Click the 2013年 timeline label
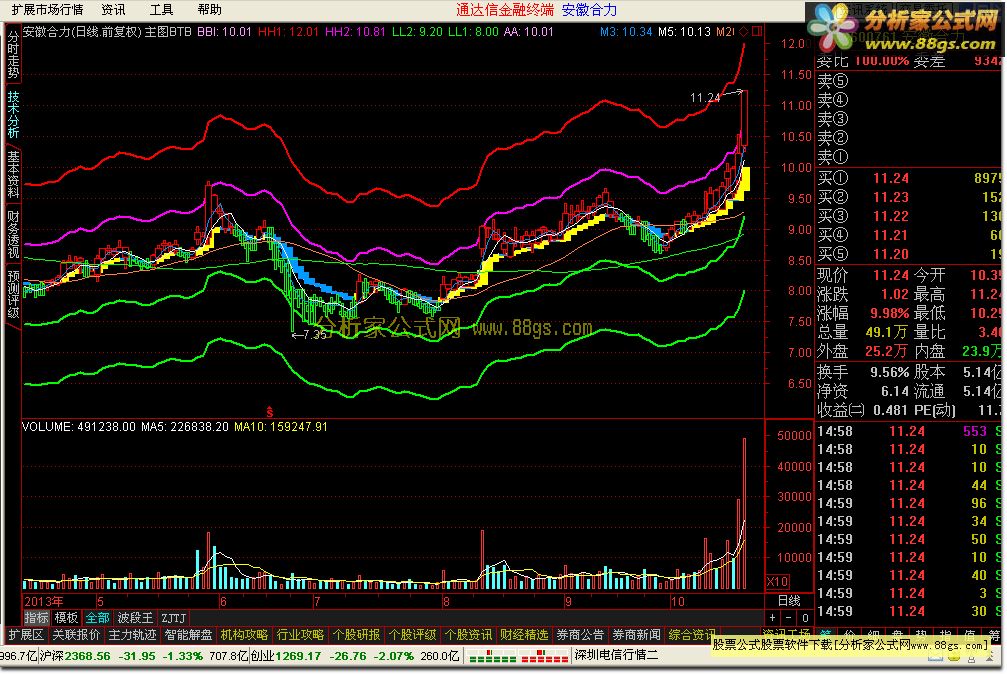This screenshot has width=1007, height=674. [44, 601]
